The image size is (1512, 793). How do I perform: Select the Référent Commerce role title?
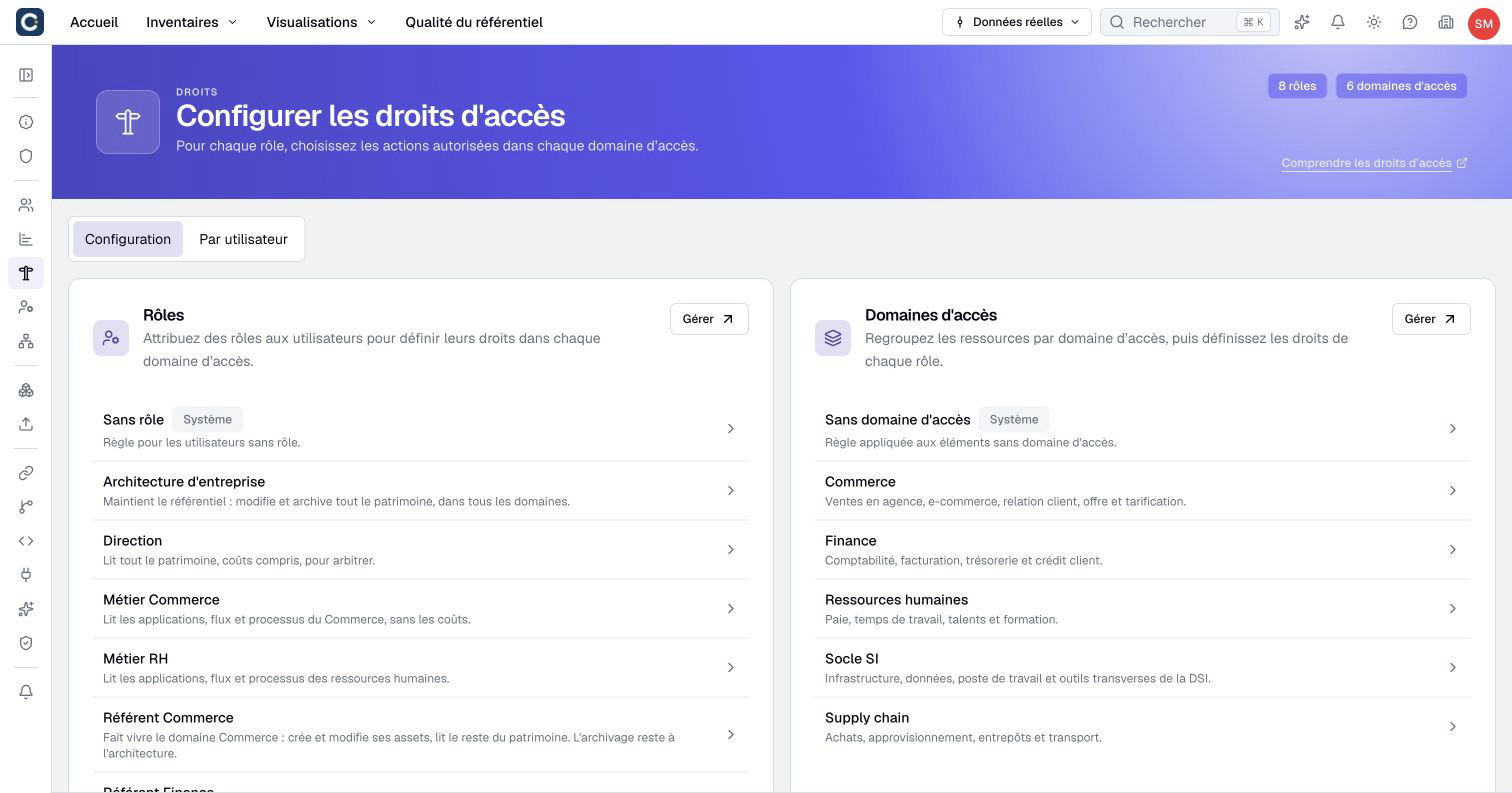click(x=168, y=718)
